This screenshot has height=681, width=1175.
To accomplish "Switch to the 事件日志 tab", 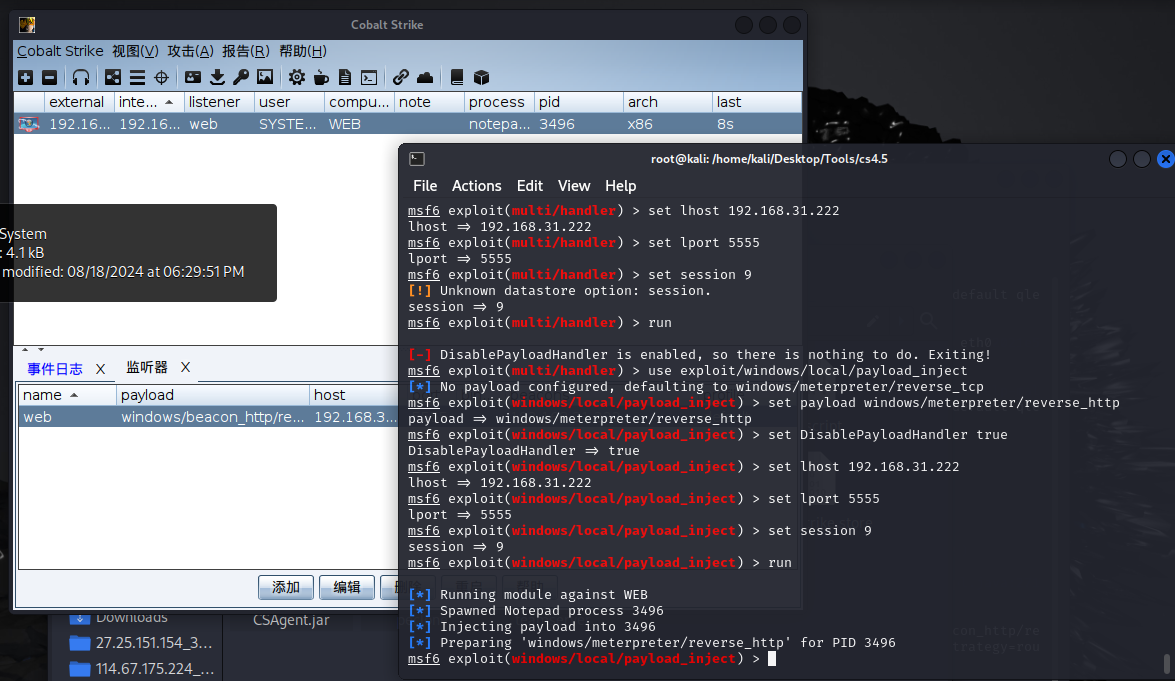I will (55, 369).
